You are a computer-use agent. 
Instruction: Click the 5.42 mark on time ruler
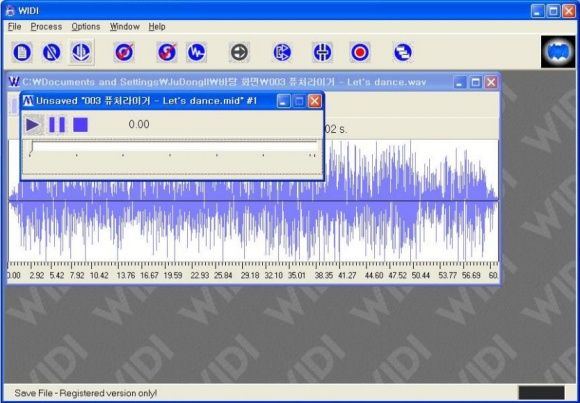(57, 276)
